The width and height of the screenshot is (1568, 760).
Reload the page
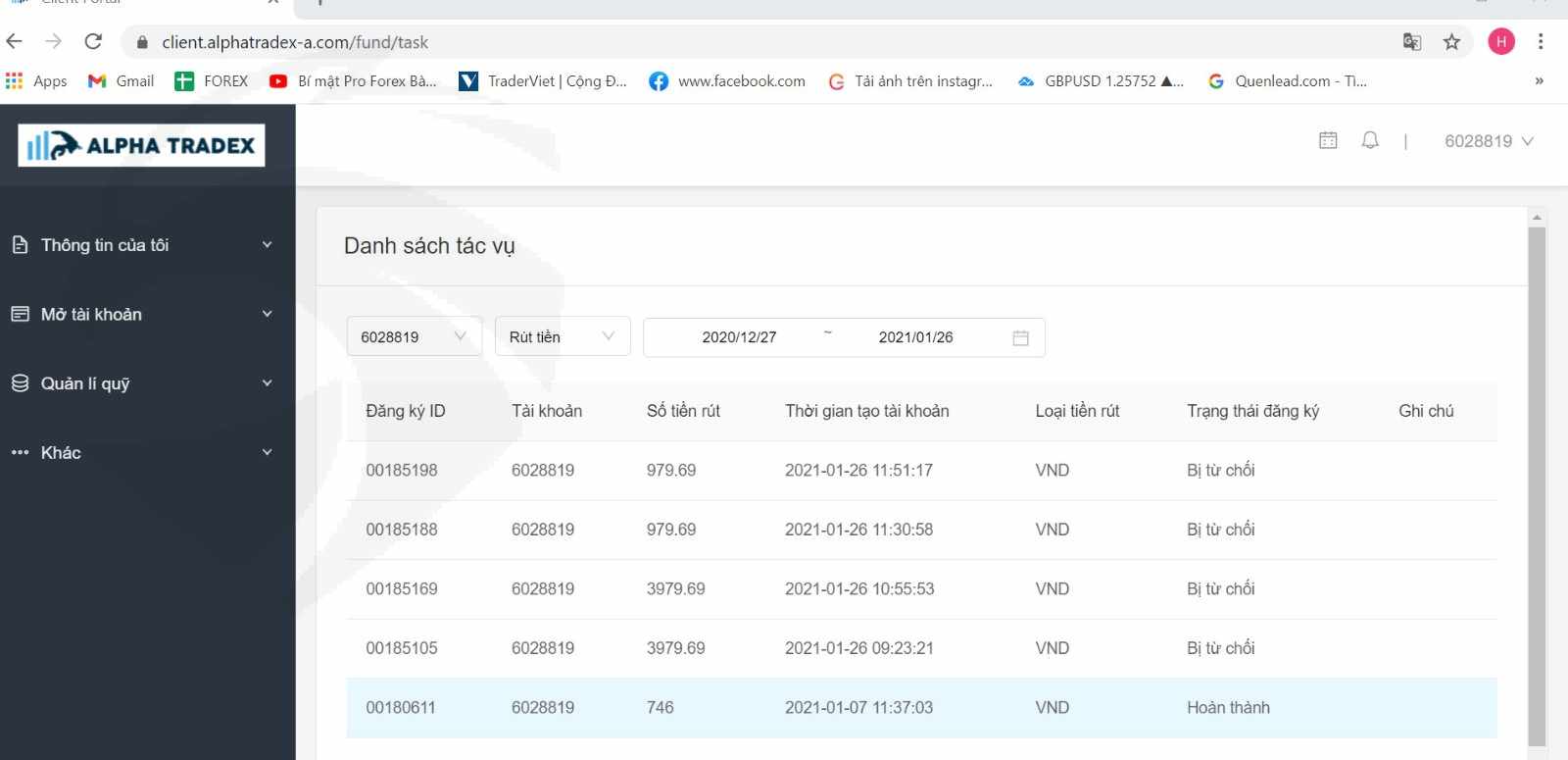click(x=93, y=41)
